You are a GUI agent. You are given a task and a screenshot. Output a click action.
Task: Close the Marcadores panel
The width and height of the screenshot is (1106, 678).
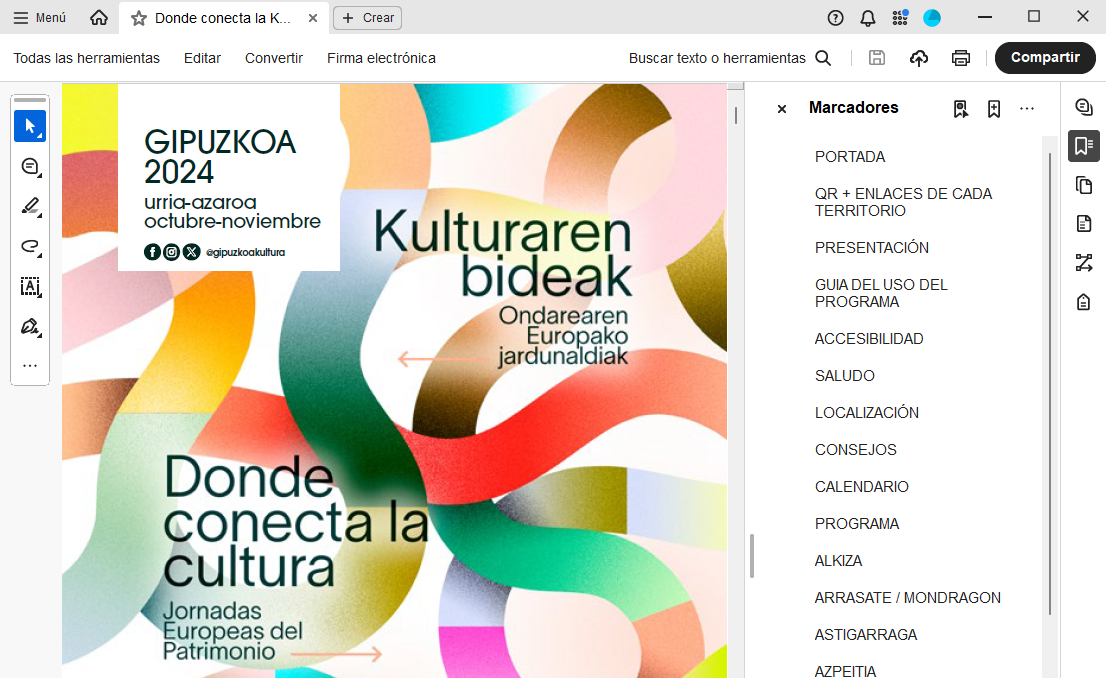pos(782,109)
